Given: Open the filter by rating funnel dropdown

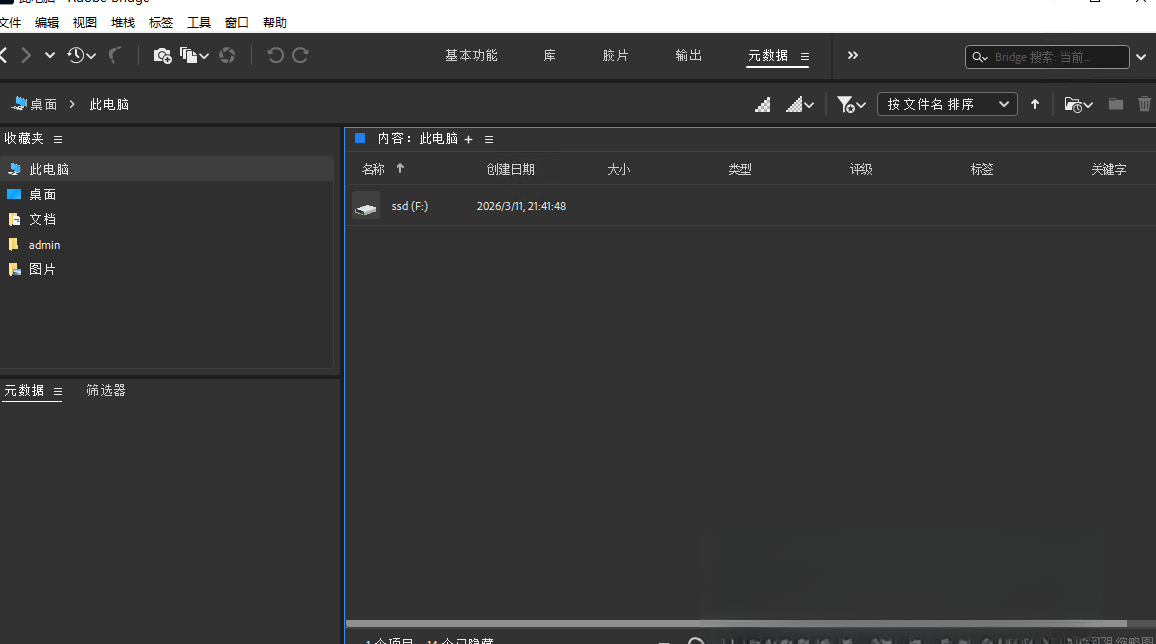Looking at the screenshot, I should (851, 105).
